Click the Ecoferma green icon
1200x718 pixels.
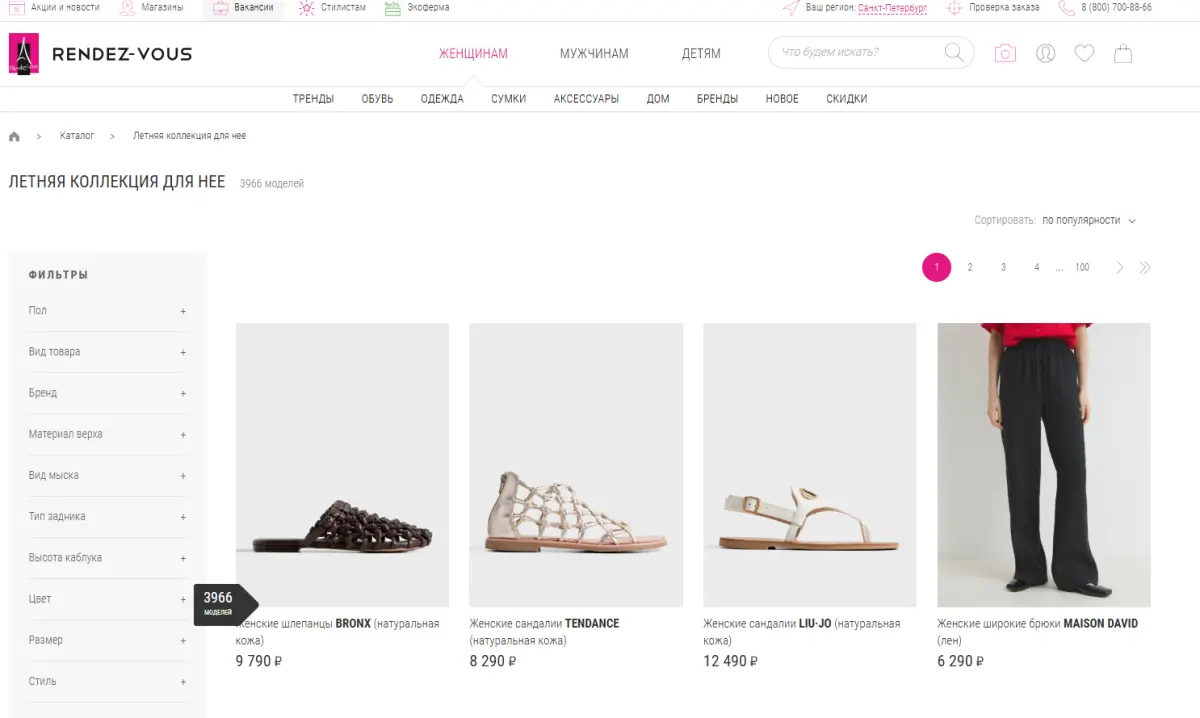click(393, 8)
